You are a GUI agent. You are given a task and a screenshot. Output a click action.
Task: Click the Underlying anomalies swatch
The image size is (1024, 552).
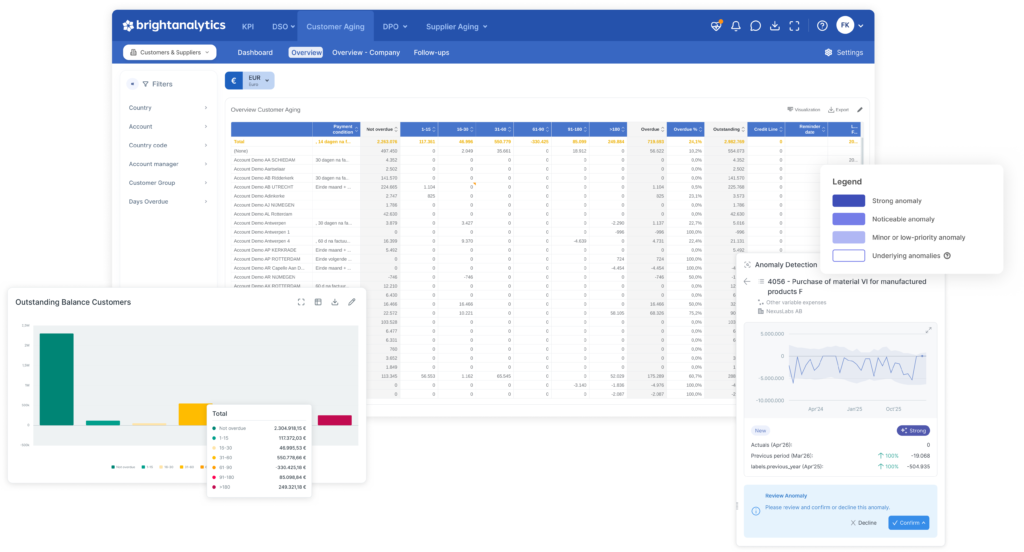tap(848, 255)
